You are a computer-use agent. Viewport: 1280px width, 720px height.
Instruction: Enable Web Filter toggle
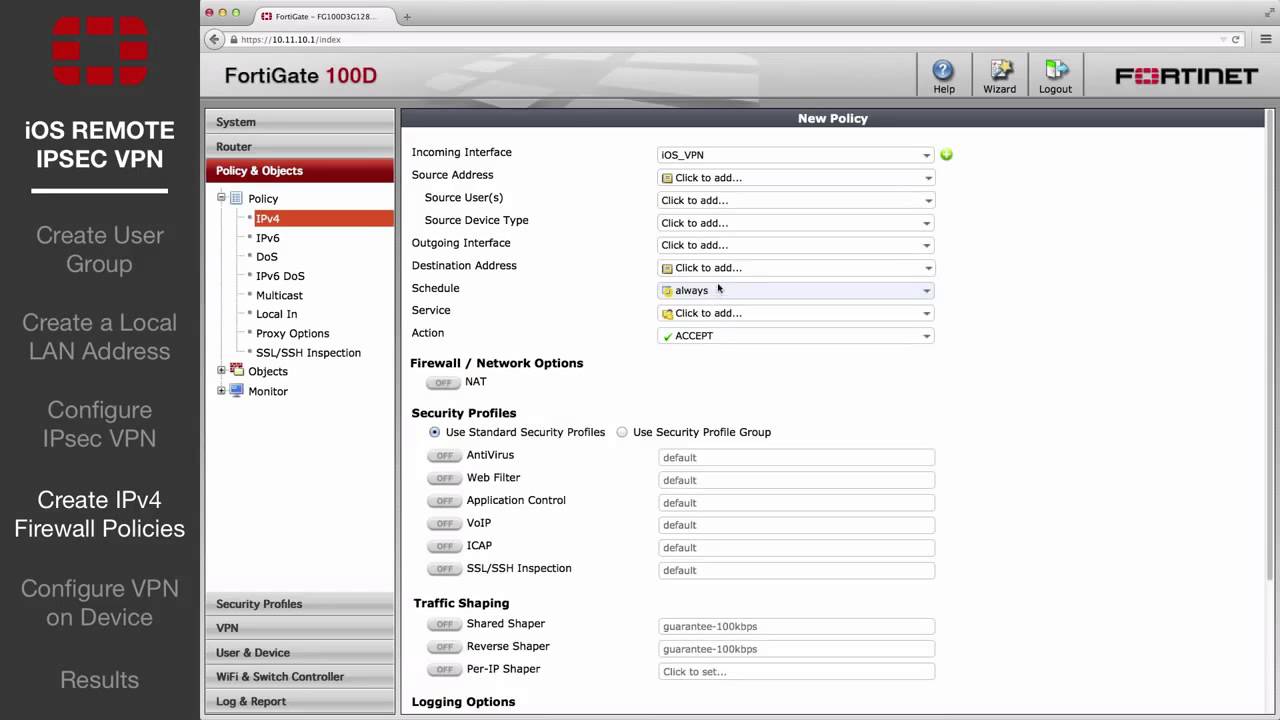point(444,478)
